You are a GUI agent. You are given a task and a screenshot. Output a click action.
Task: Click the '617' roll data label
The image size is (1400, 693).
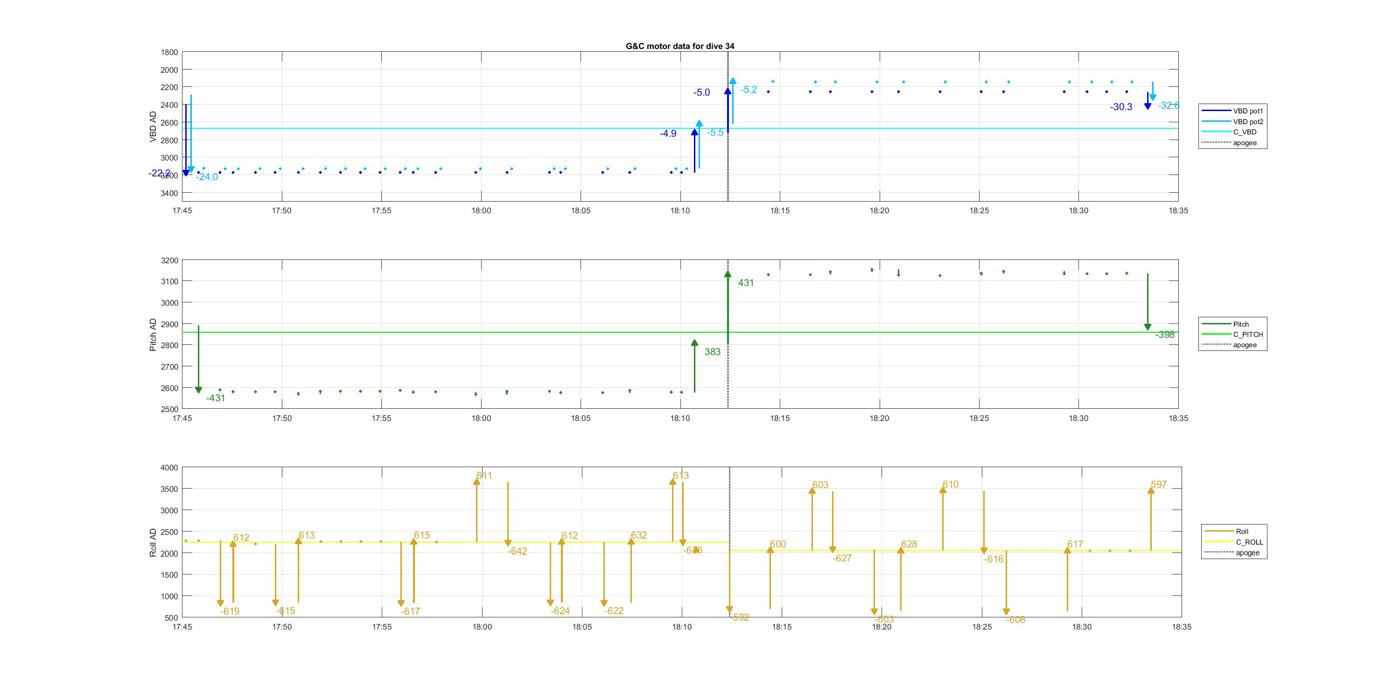pyautogui.click(x=1075, y=545)
